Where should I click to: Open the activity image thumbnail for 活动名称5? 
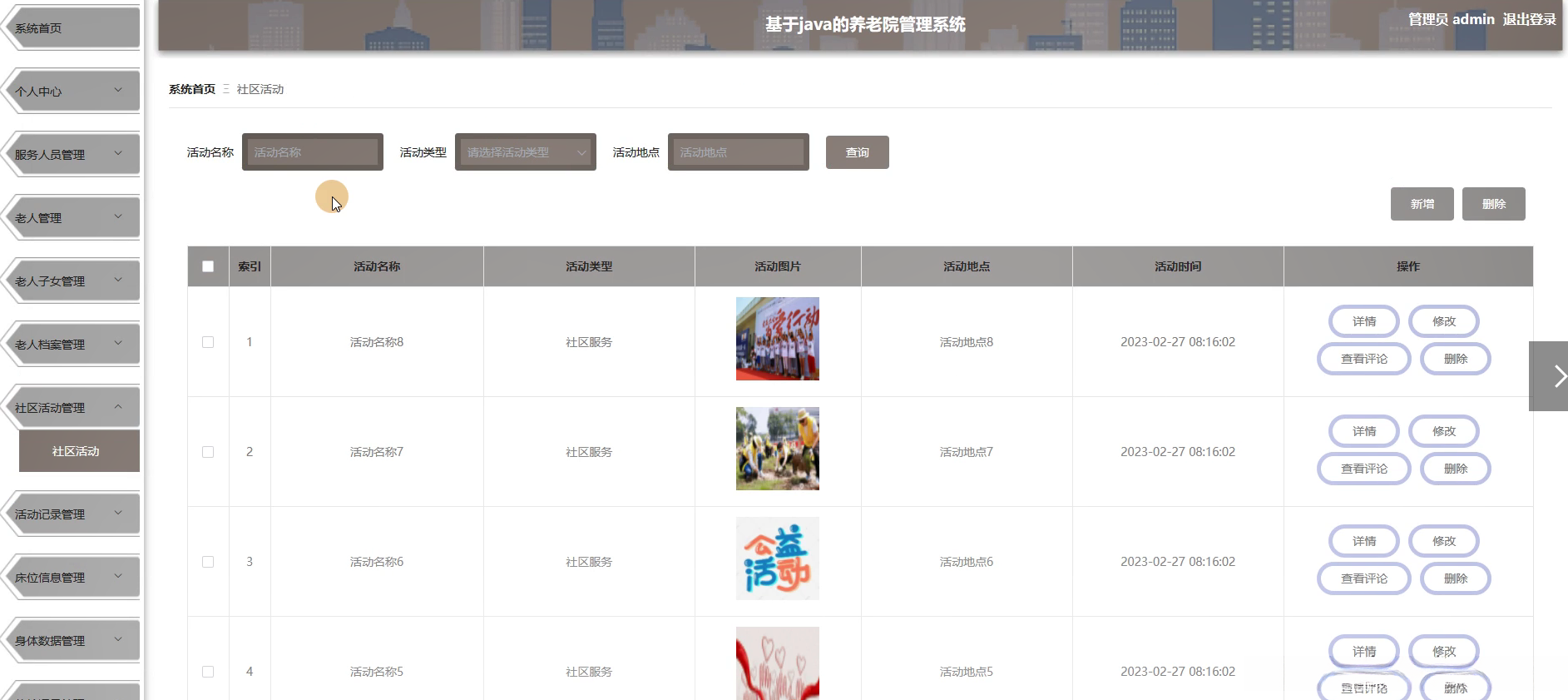(778, 663)
